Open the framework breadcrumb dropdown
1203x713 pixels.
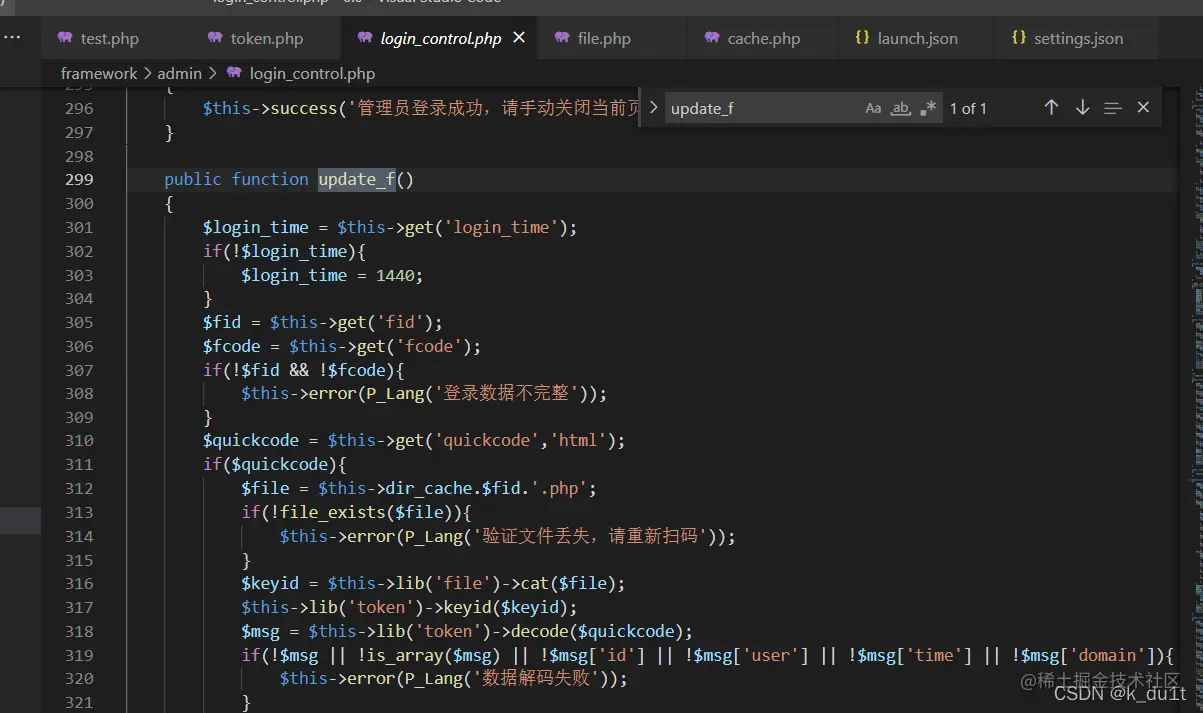coord(99,73)
